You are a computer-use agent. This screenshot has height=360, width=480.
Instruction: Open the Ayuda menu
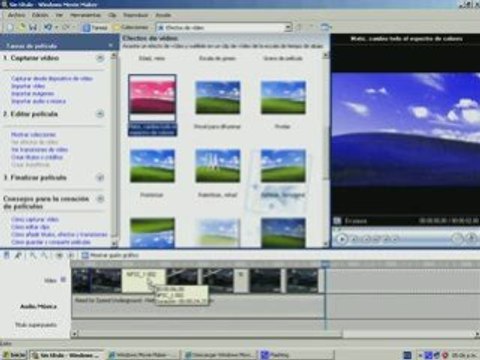[163, 15]
